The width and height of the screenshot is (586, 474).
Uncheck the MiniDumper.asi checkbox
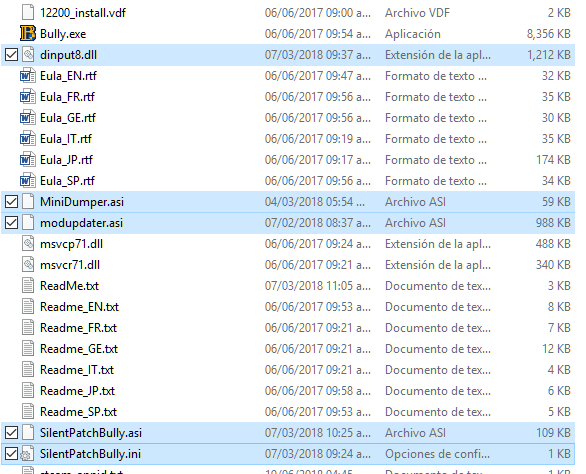click(x=12, y=202)
